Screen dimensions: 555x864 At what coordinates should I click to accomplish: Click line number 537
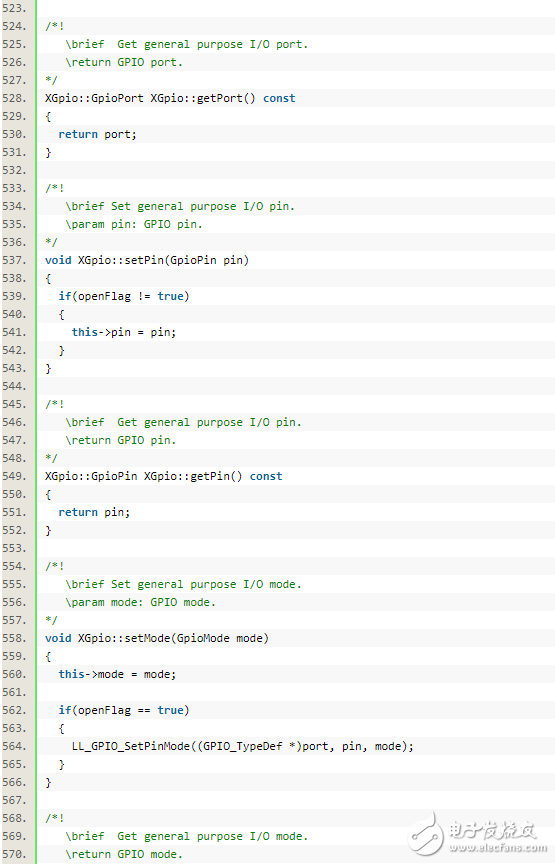click(15, 260)
